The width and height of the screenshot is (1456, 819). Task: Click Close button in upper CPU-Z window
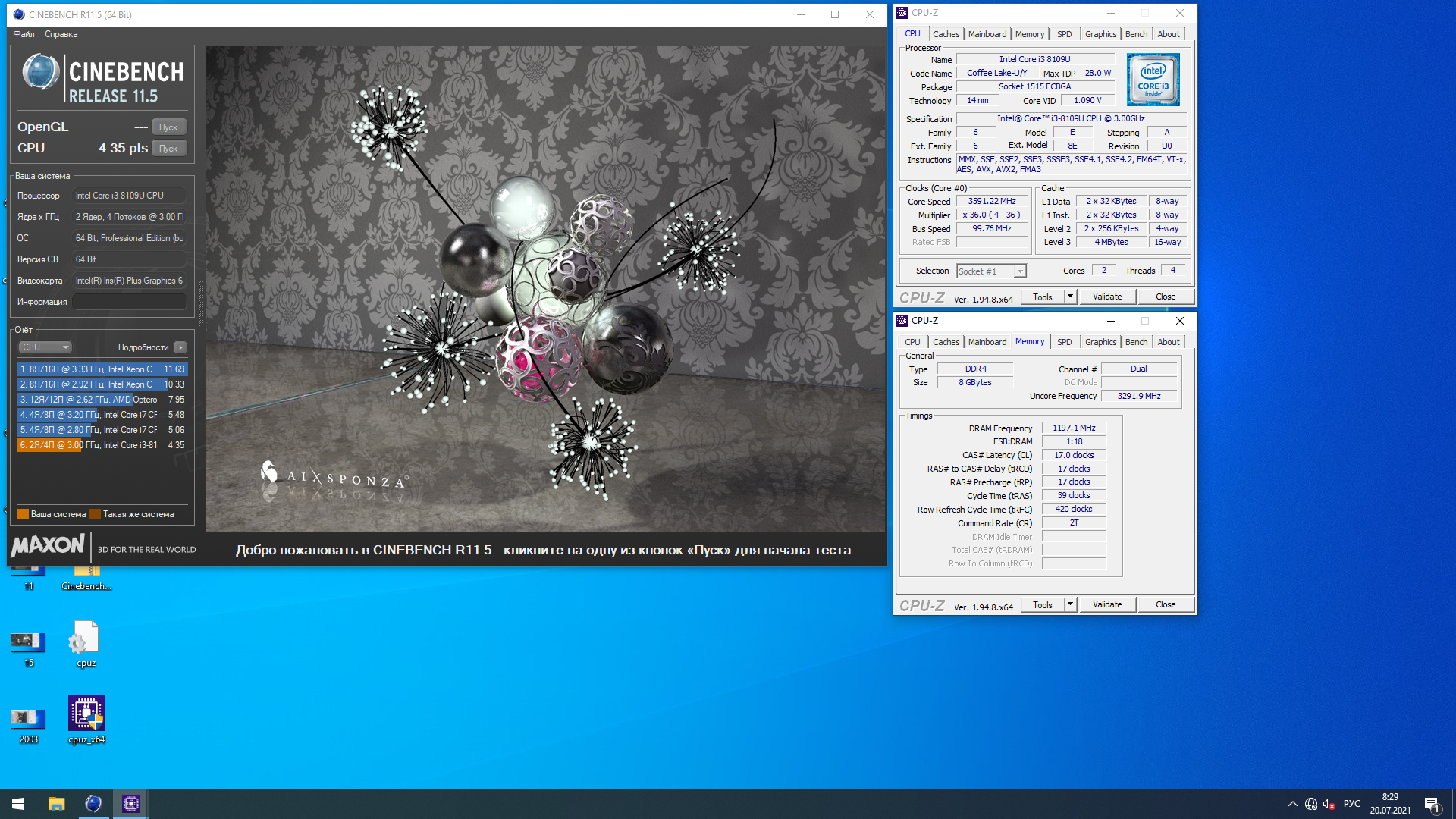(x=1166, y=297)
